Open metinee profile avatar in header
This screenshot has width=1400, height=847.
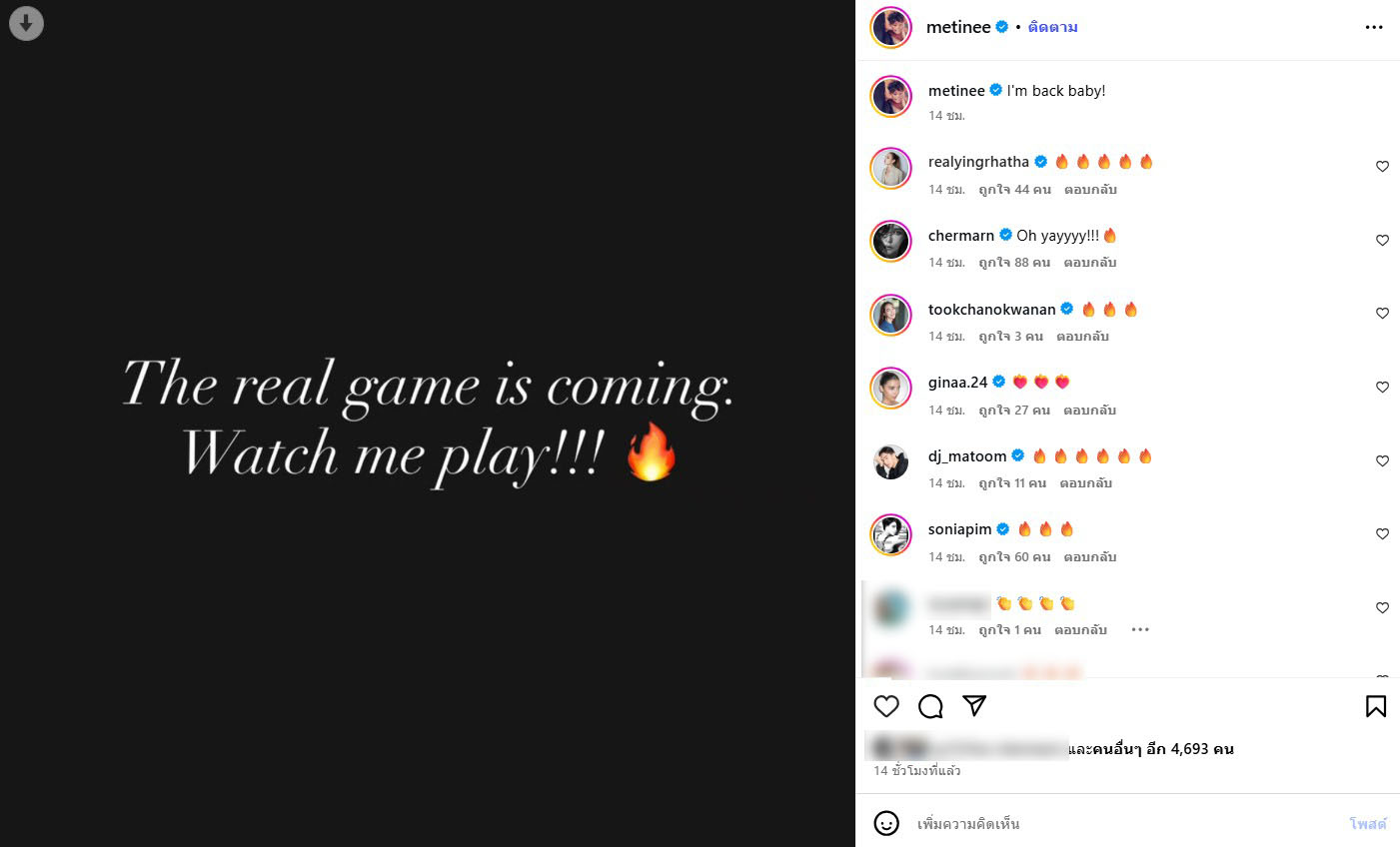891,27
